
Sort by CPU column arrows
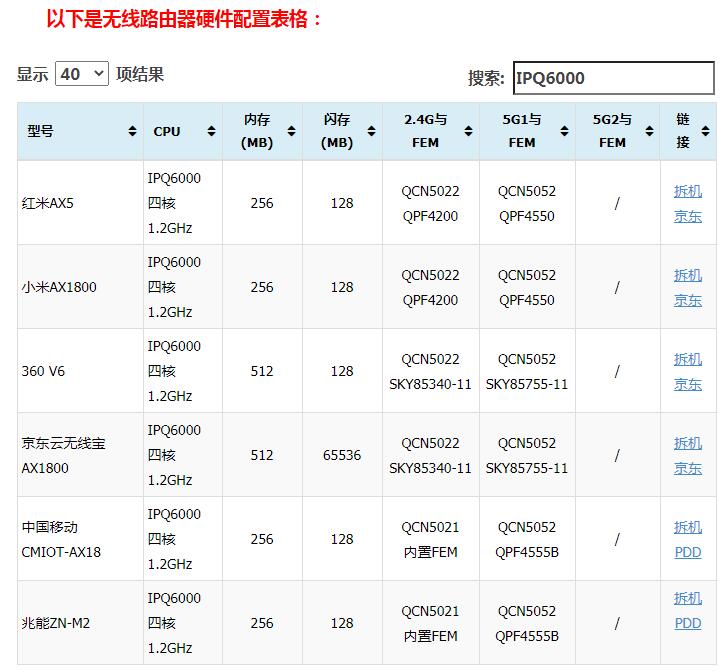(x=211, y=131)
